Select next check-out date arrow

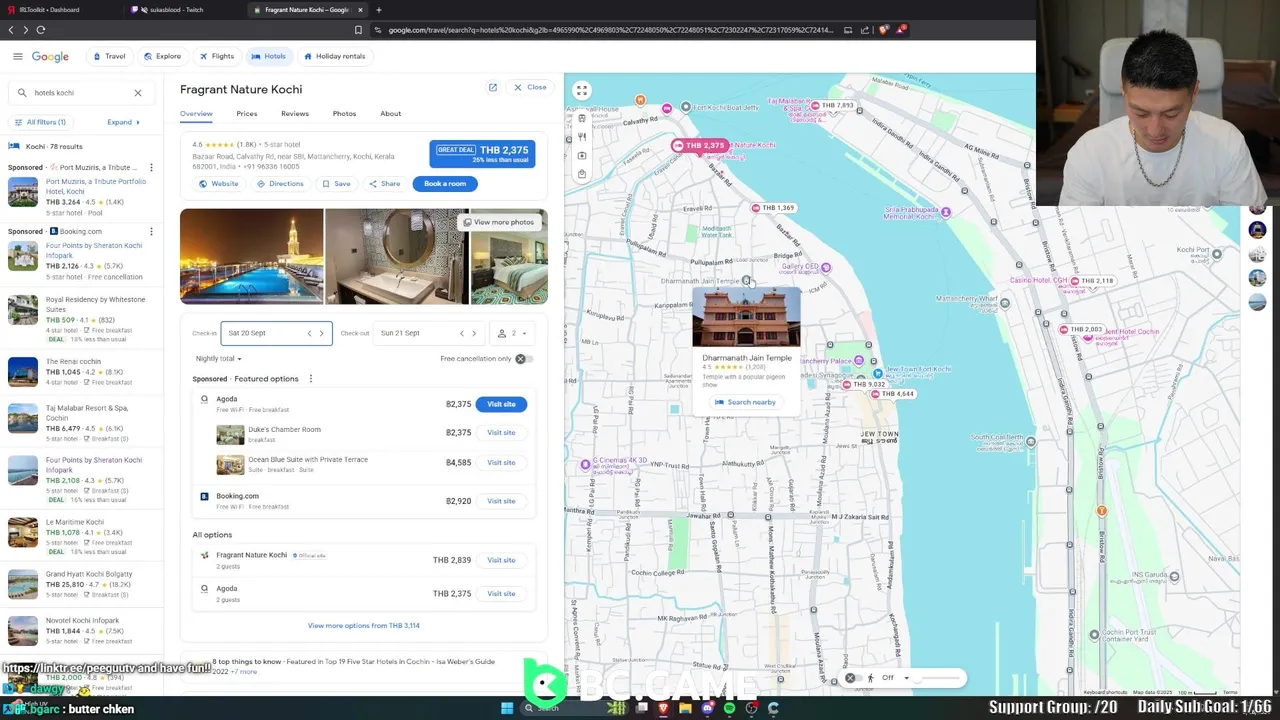pos(474,333)
